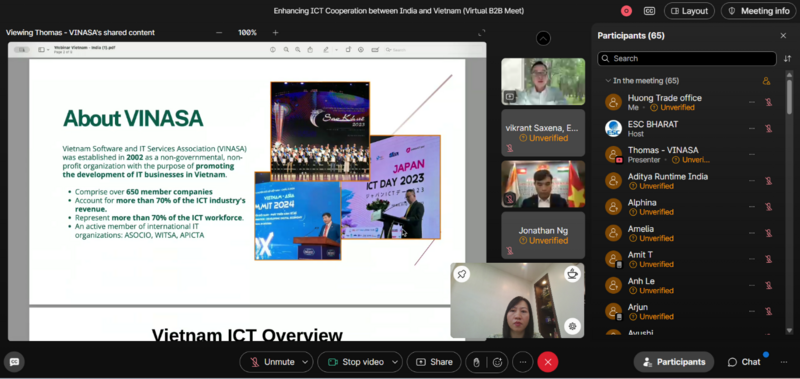
Task: Zoom out shared content with minus icon
Action: tap(219, 33)
